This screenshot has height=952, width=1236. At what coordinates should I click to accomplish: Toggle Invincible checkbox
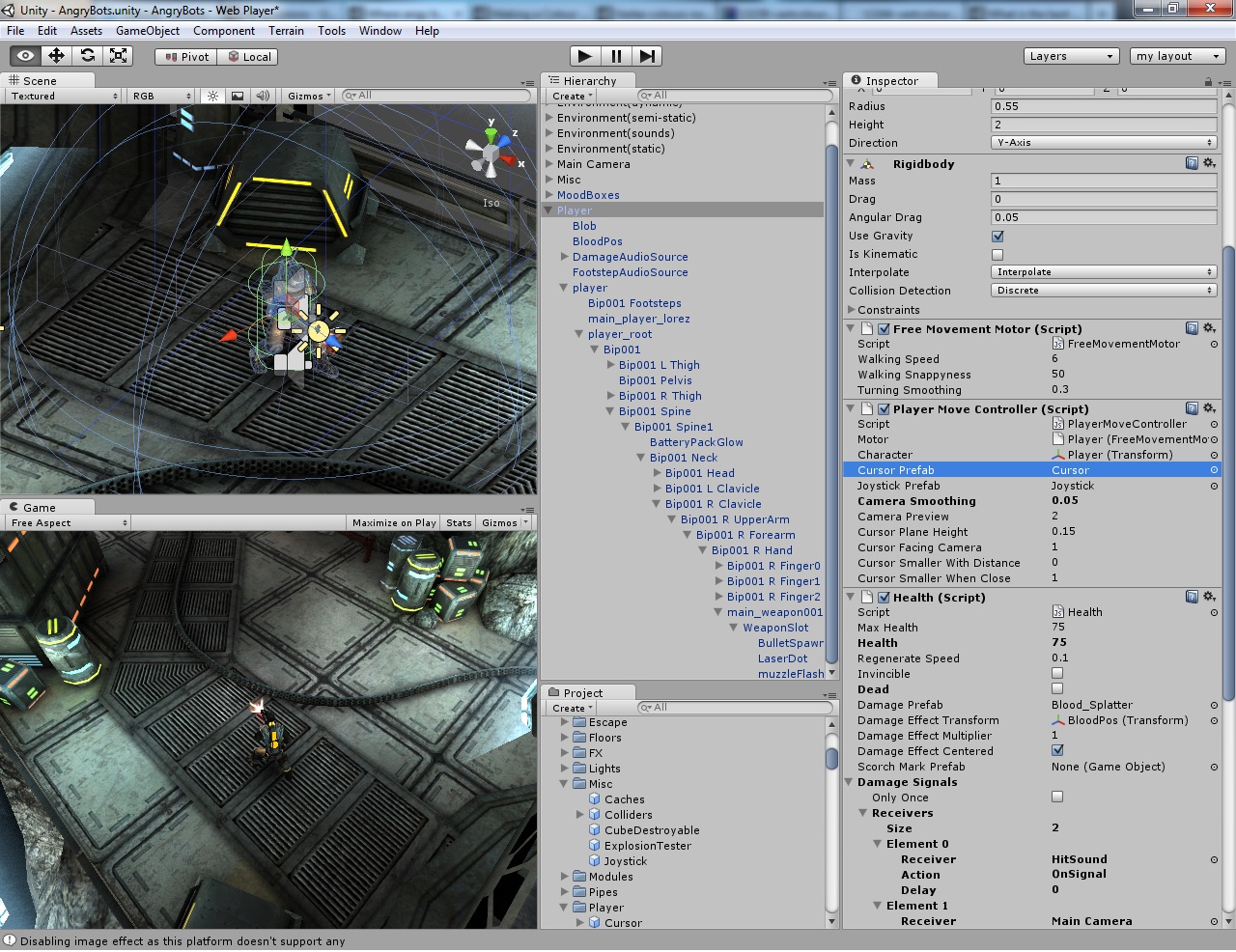coord(1057,674)
